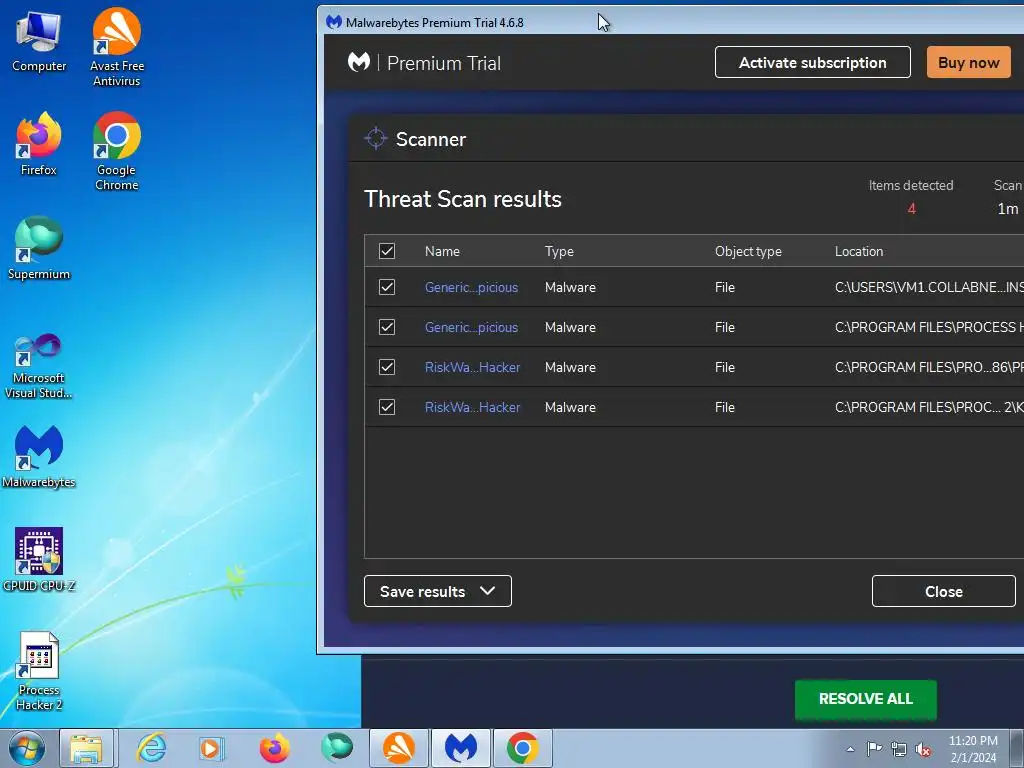This screenshot has width=1024, height=768.
Task: Show hidden system tray icons
Action: pyautogui.click(x=850, y=749)
